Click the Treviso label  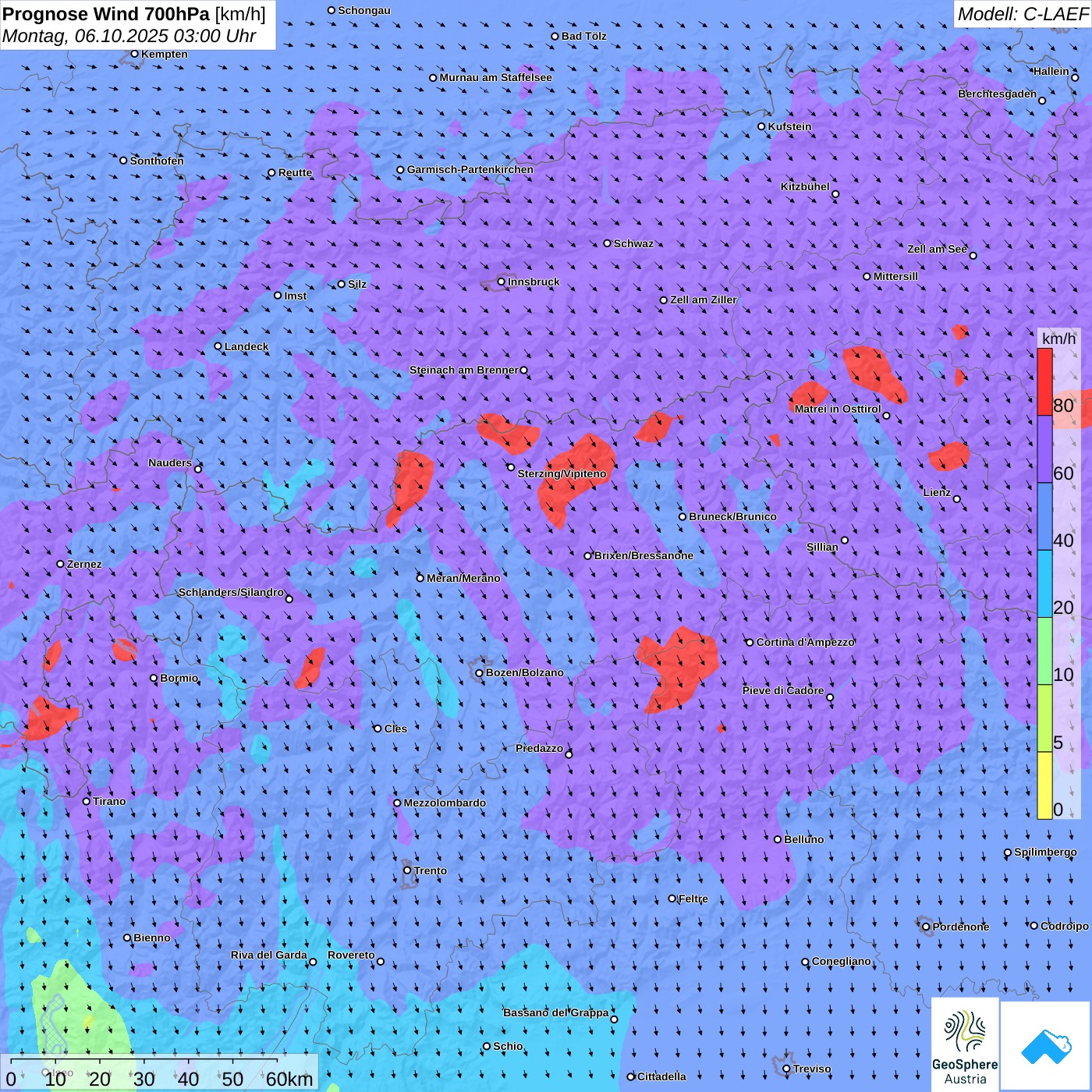[x=812, y=1069]
